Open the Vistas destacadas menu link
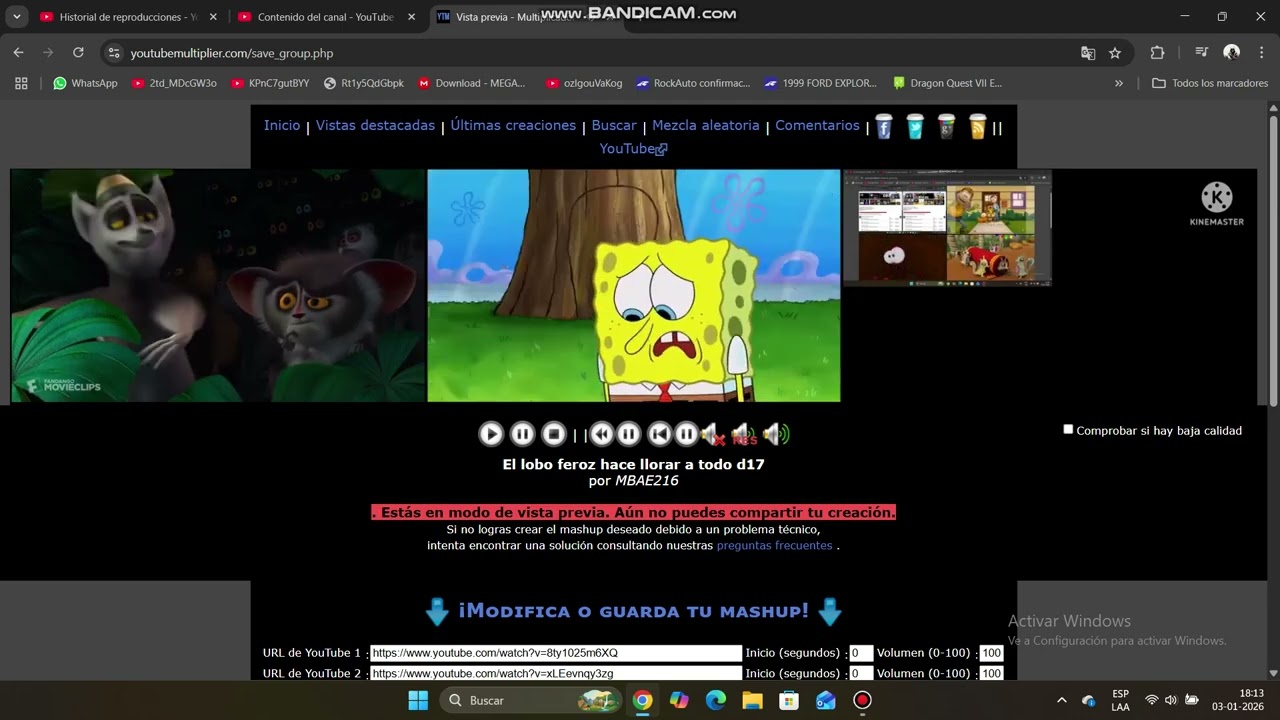The width and height of the screenshot is (1280, 720). (375, 125)
